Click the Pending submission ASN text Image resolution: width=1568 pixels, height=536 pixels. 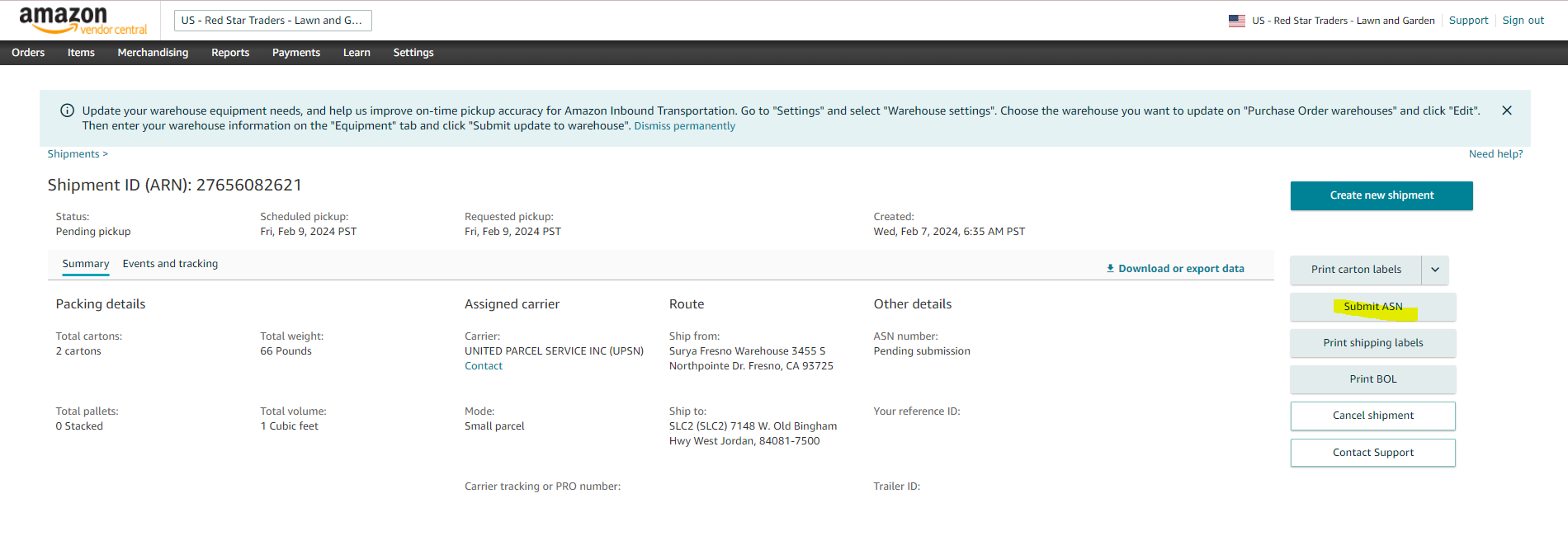click(x=922, y=351)
